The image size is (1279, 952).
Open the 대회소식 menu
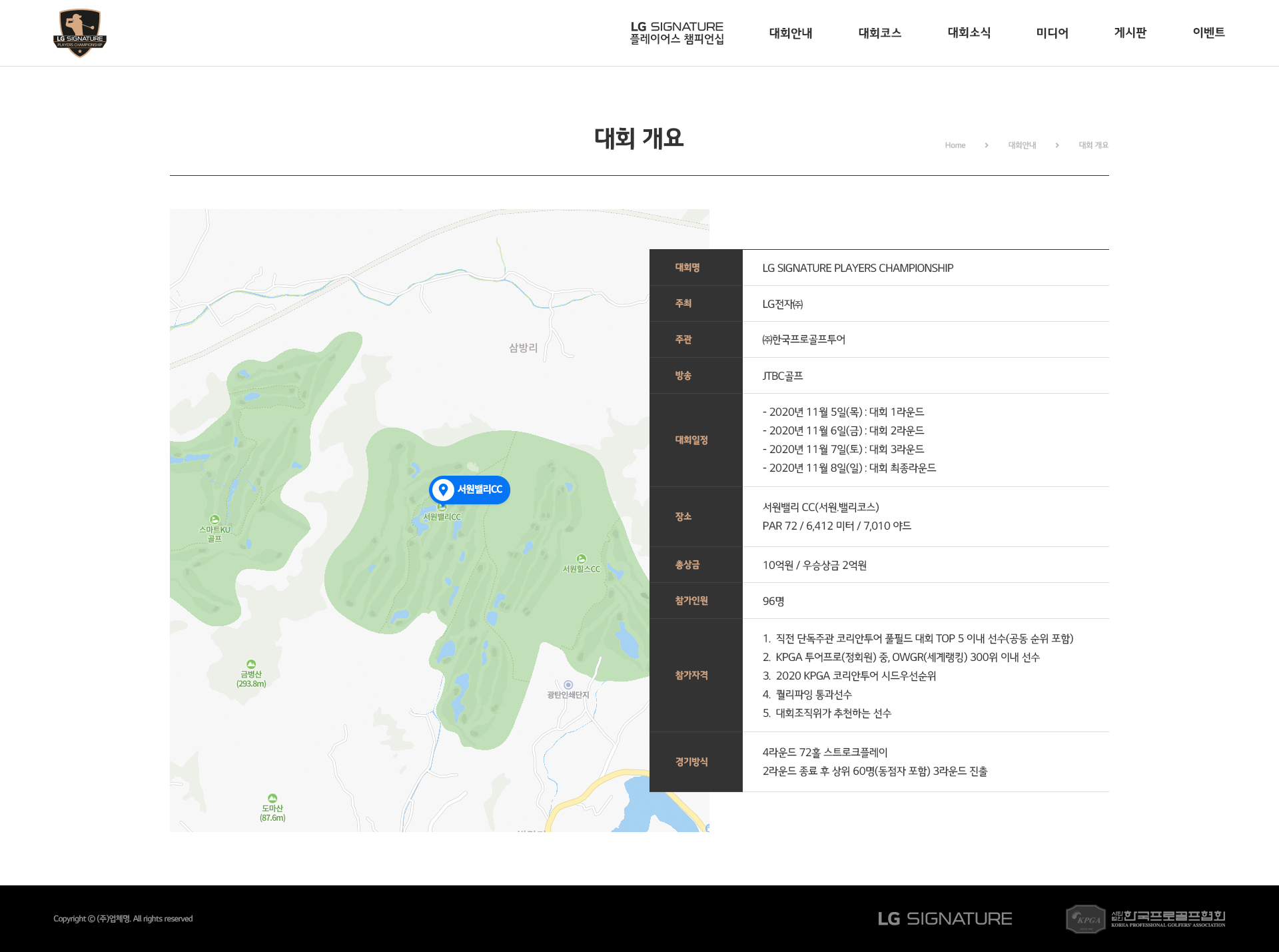click(x=969, y=33)
